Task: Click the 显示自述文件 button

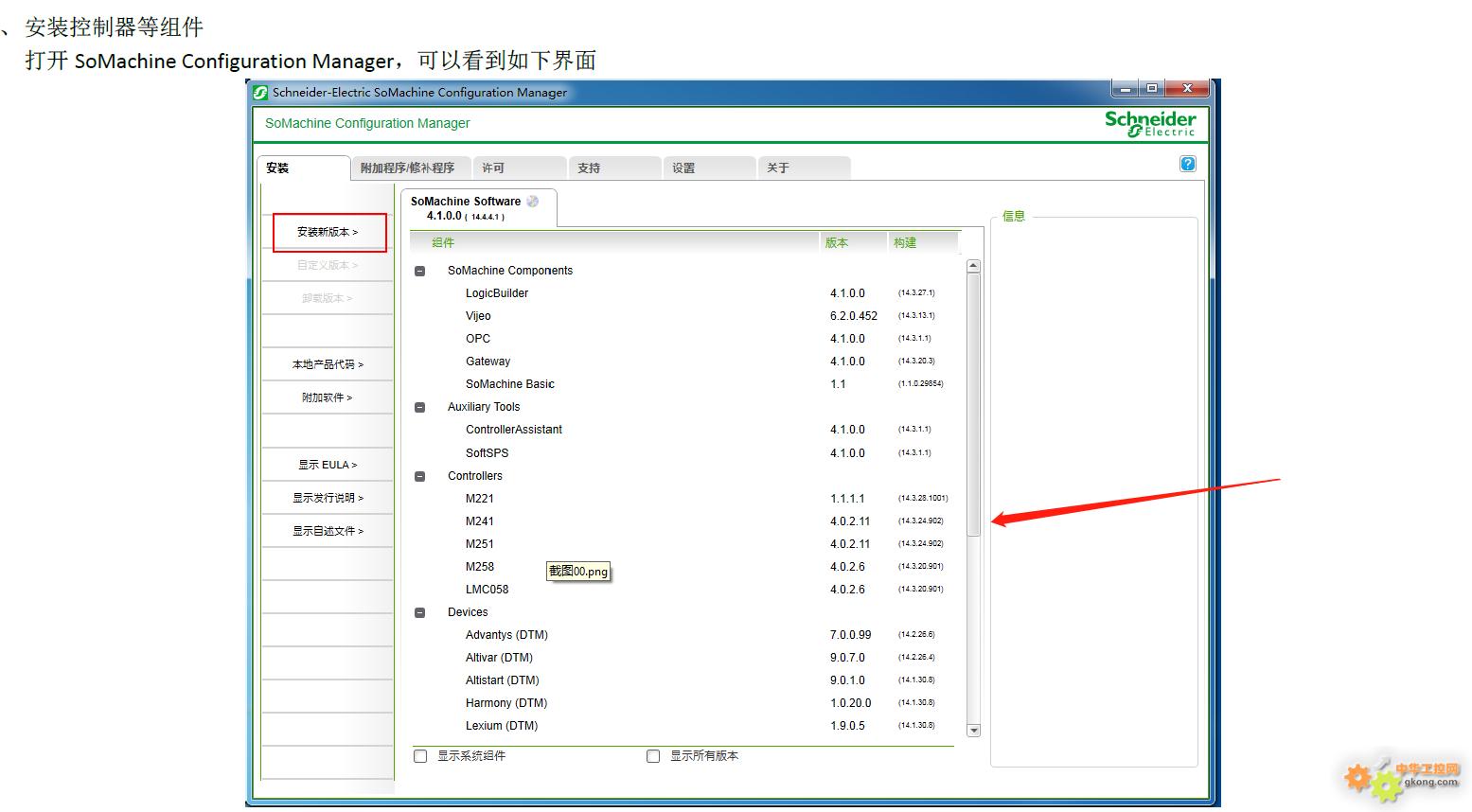Action: coord(328,531)
